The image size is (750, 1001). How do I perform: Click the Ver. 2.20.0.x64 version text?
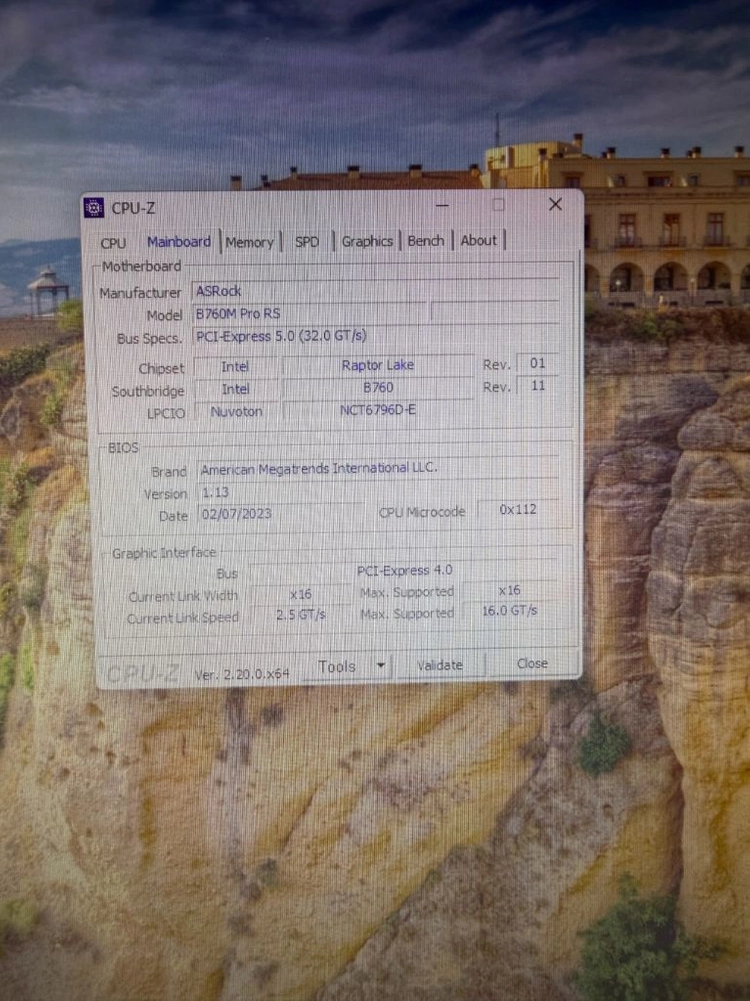point(242,674)
